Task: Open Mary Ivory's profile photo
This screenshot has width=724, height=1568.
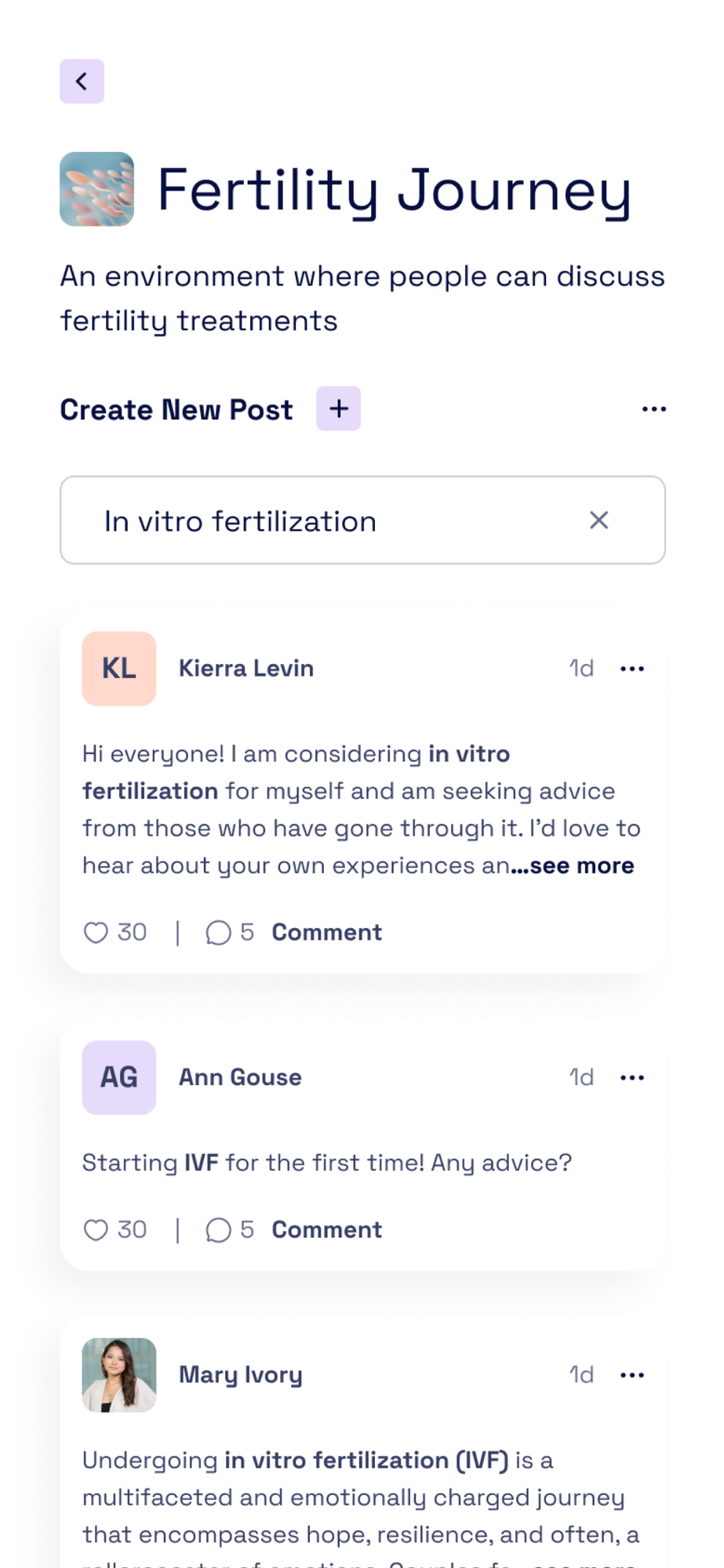Action: 119,1375
